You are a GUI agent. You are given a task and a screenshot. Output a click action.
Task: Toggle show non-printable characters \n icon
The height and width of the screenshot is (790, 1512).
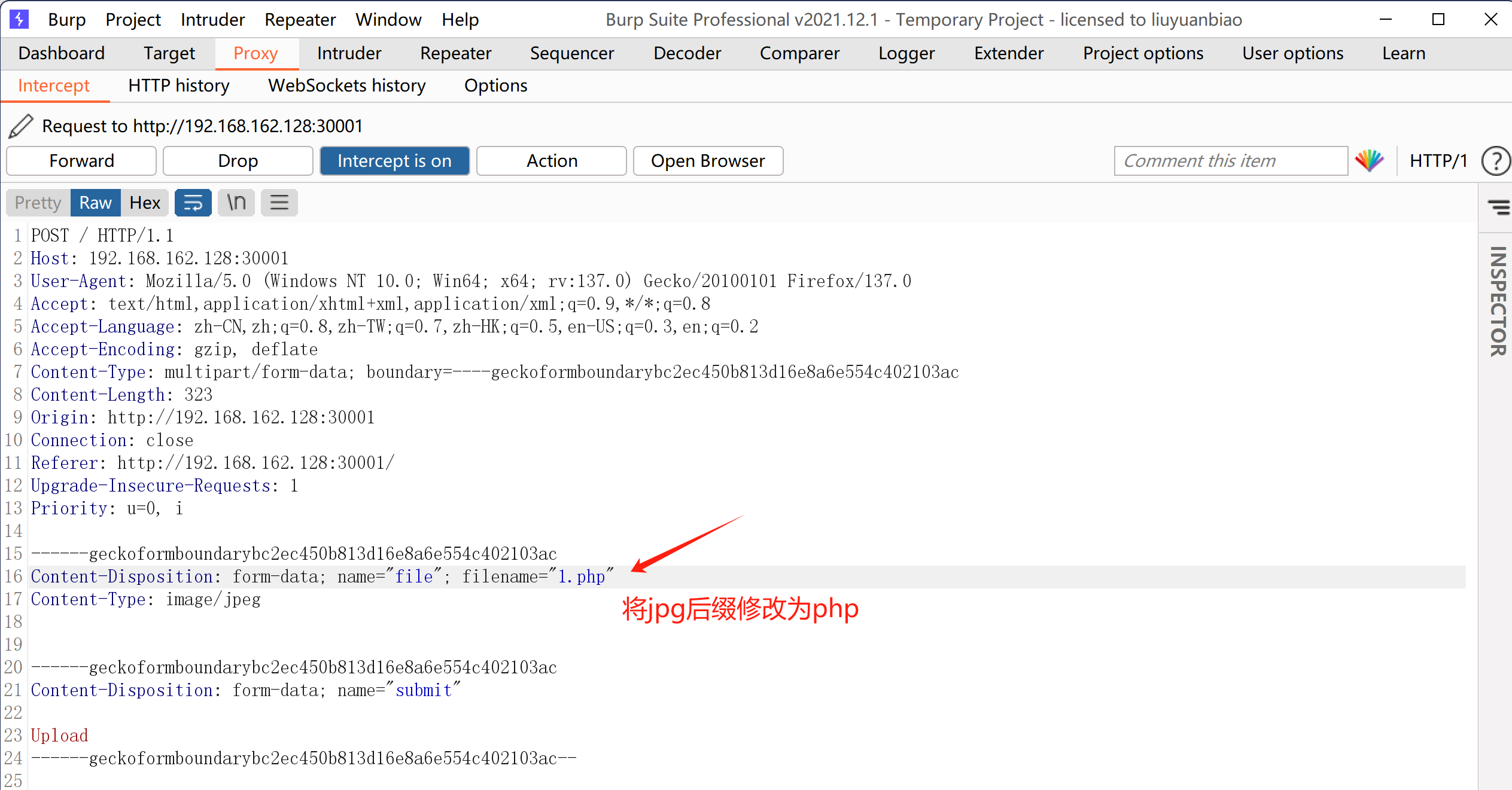236,203
